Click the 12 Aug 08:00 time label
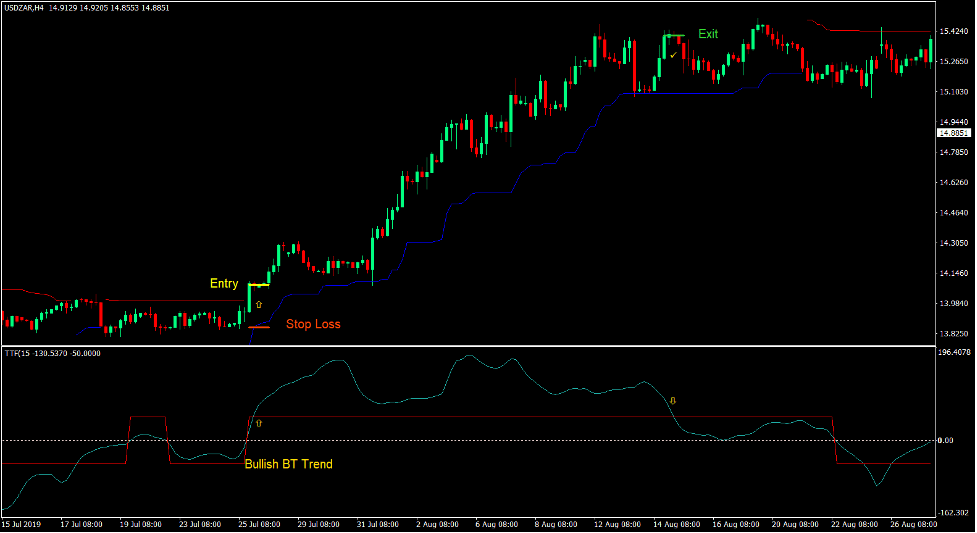This screenshot has height=533, width=977. click(x=615, y=525)
